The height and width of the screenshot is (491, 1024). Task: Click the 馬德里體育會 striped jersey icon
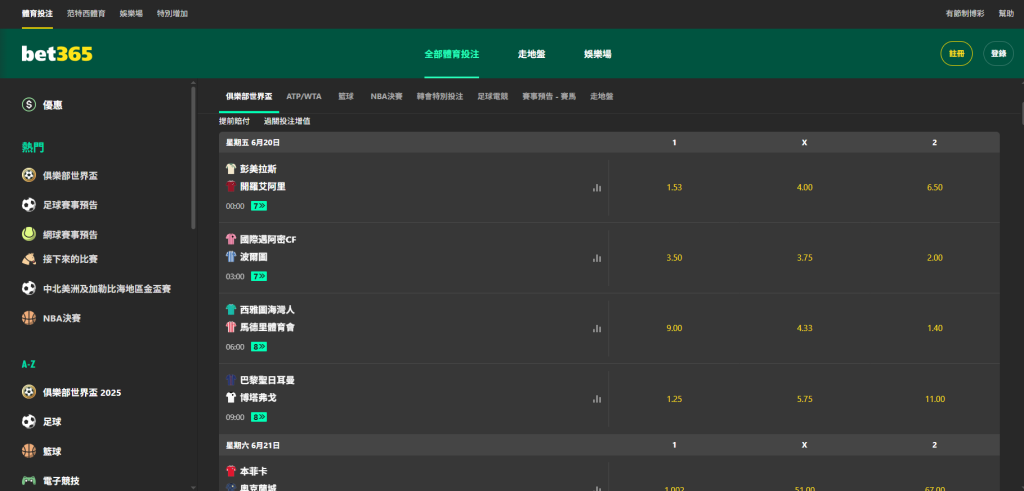click(231, 327)
